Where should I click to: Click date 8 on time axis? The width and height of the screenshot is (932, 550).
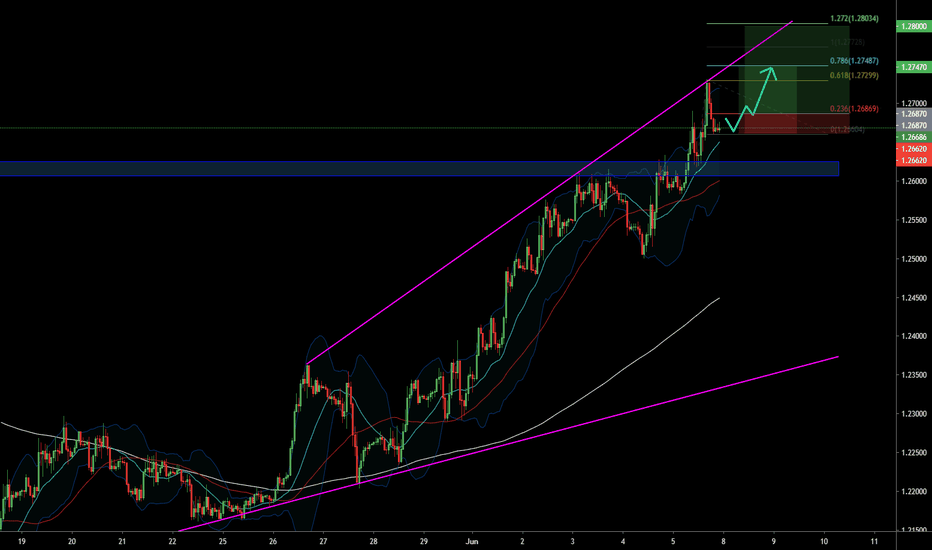723,542
